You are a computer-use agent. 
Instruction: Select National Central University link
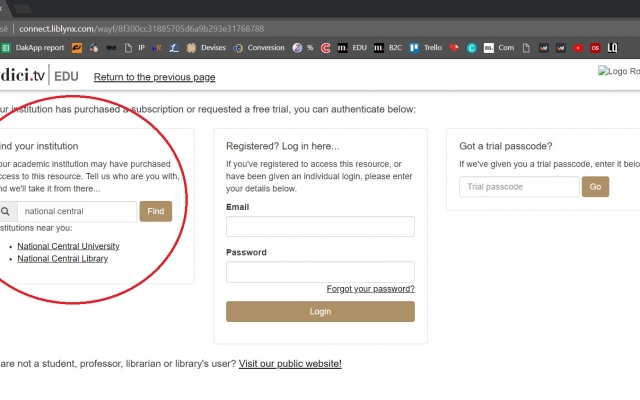[x=68, y=246]
